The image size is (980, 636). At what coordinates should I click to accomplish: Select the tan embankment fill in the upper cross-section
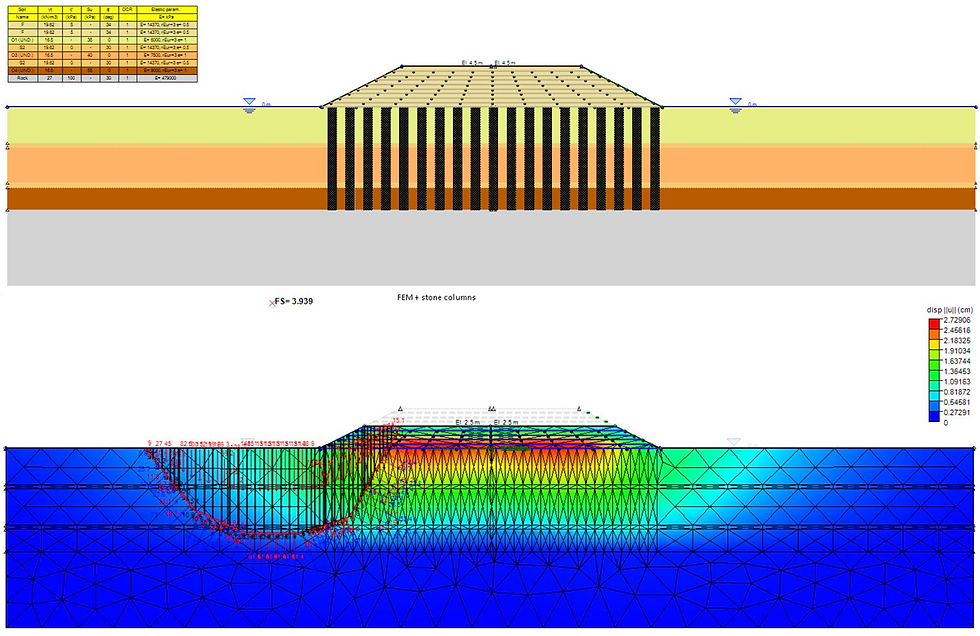(x=491, y=86)
